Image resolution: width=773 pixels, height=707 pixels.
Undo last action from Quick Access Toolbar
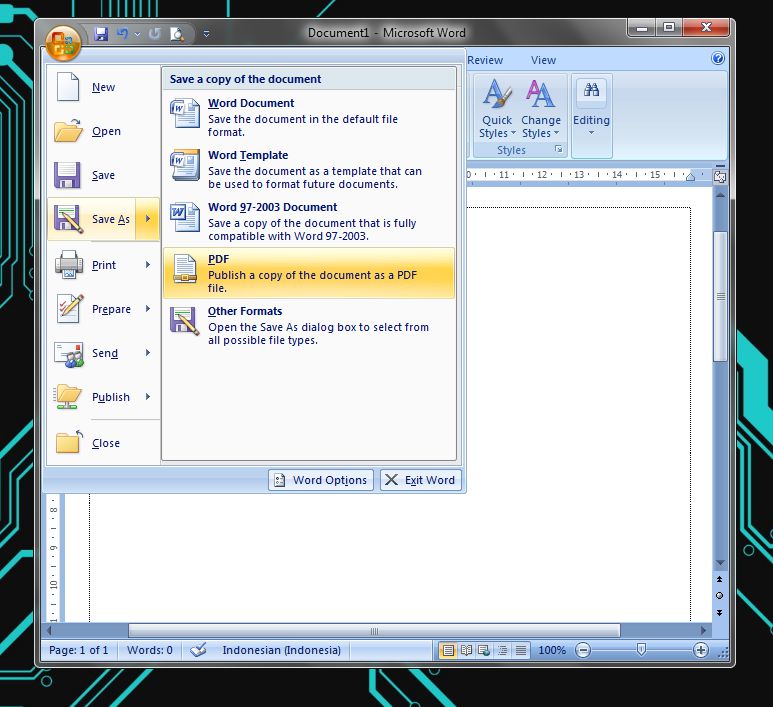click(122, 34)
